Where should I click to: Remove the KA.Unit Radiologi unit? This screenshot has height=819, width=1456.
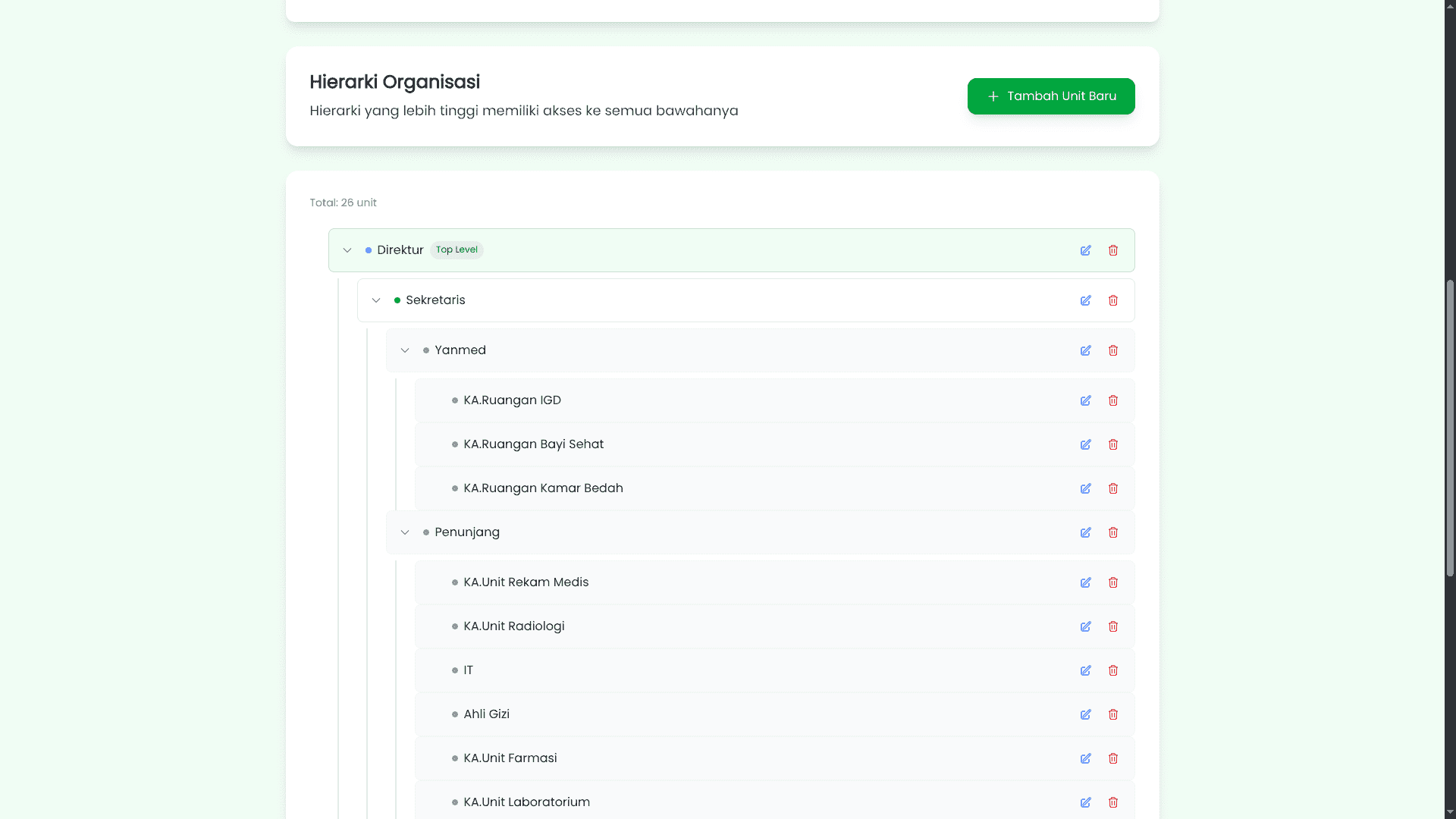point(1113,626)
